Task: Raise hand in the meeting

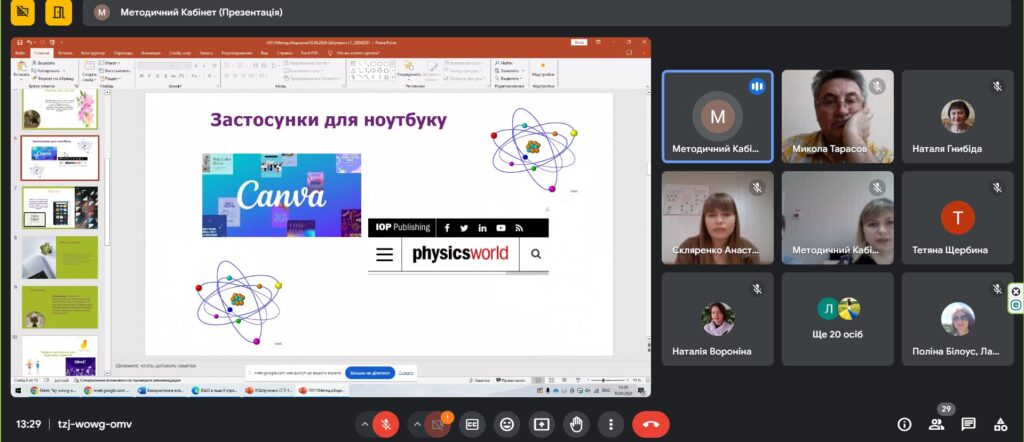Action: (x=576, y=424)
